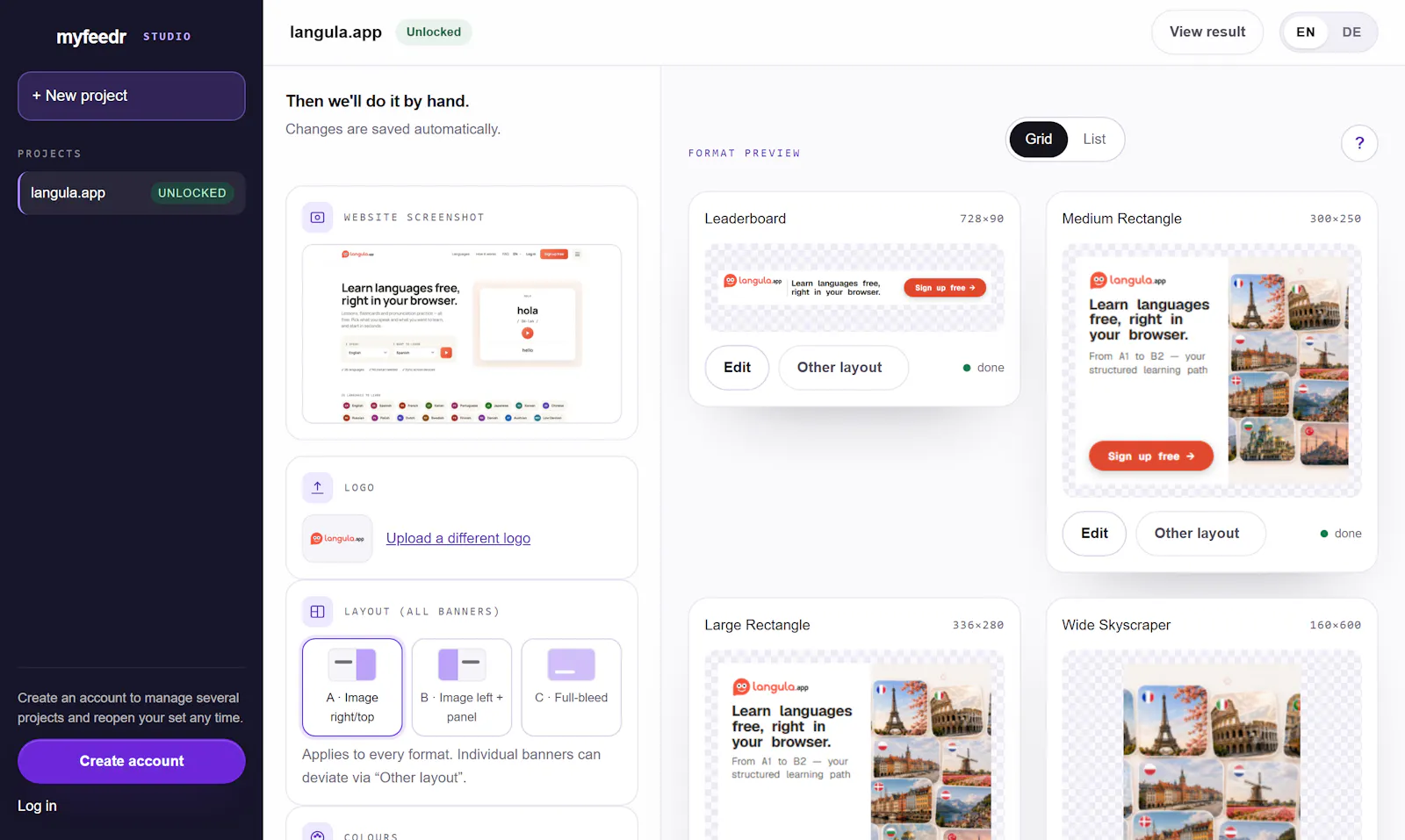
Task: Click the 300×250 size label
Action: [1336, 219]
